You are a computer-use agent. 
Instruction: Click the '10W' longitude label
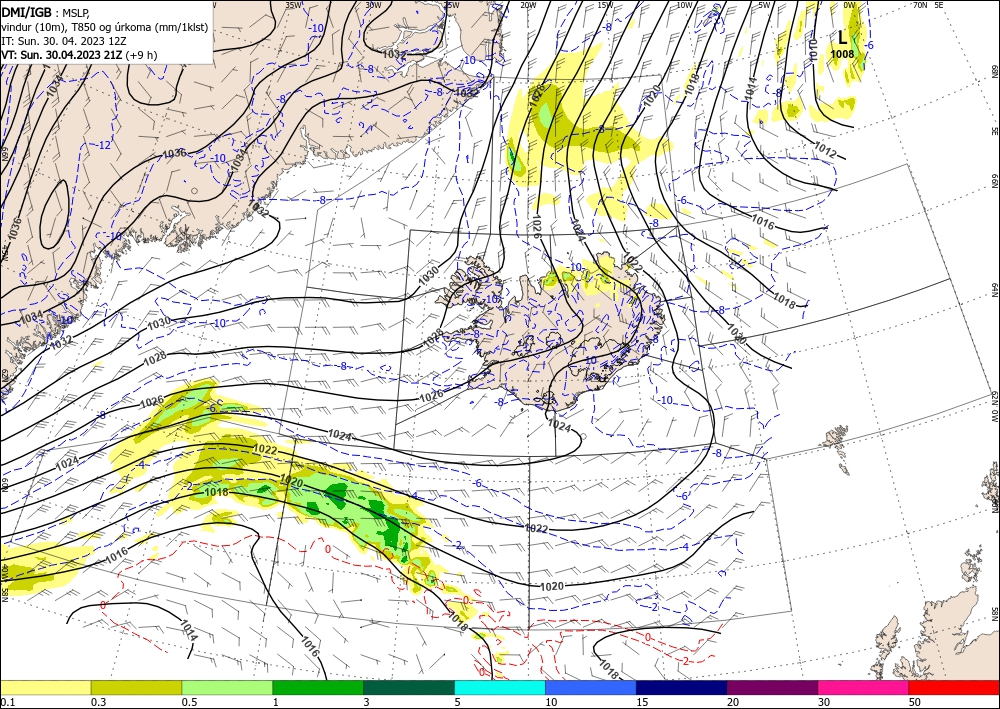point(684,5)
